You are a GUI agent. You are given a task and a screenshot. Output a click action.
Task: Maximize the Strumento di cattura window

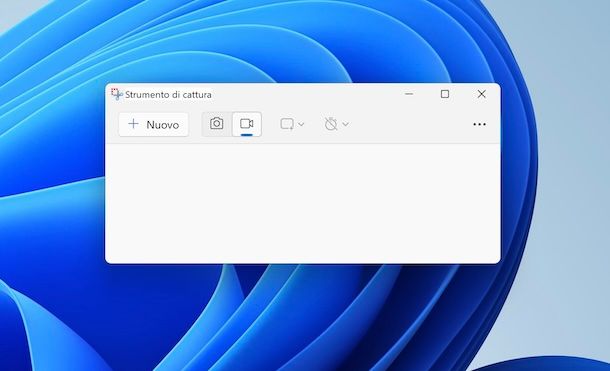445,94
